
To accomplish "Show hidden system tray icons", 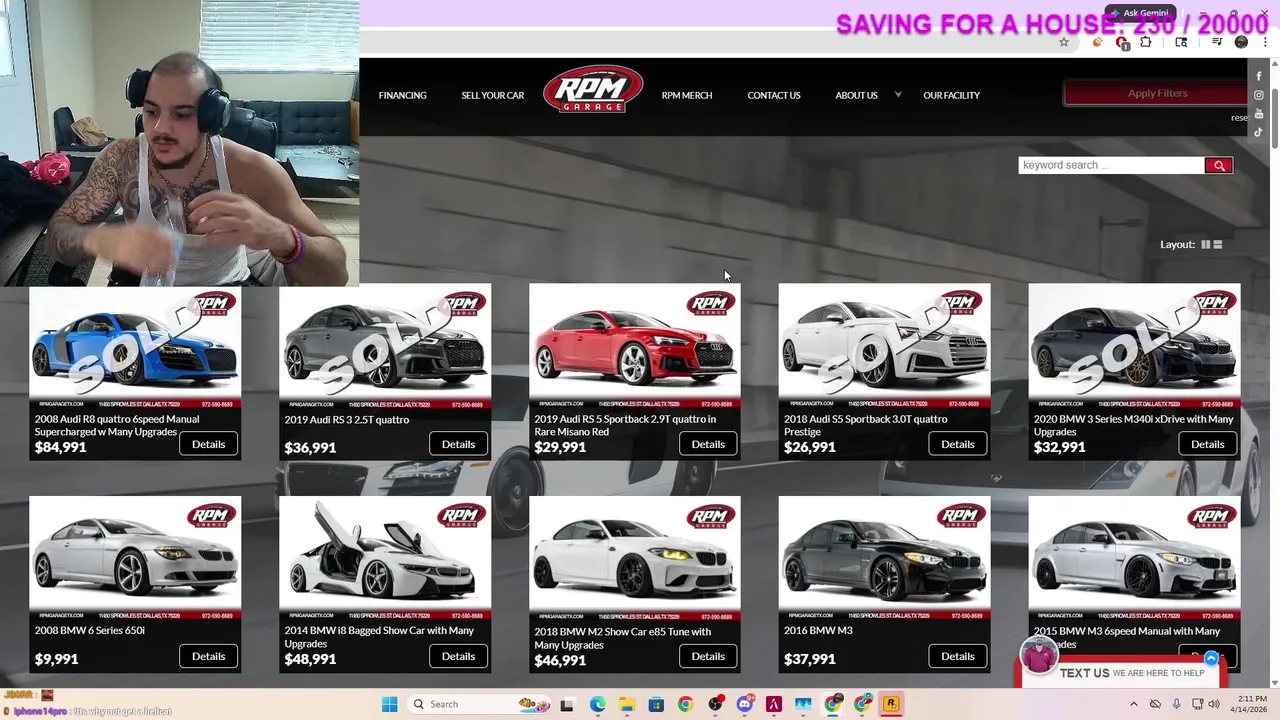I will tap(1133, 704).
